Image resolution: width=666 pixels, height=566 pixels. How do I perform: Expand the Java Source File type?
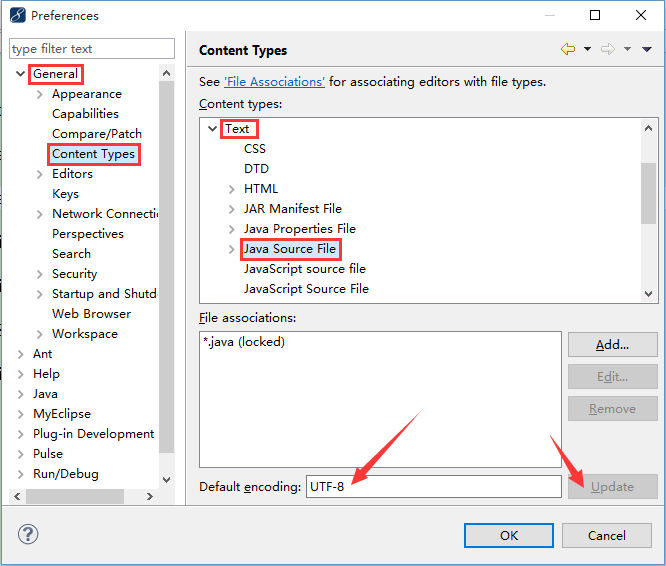(231, 249)
